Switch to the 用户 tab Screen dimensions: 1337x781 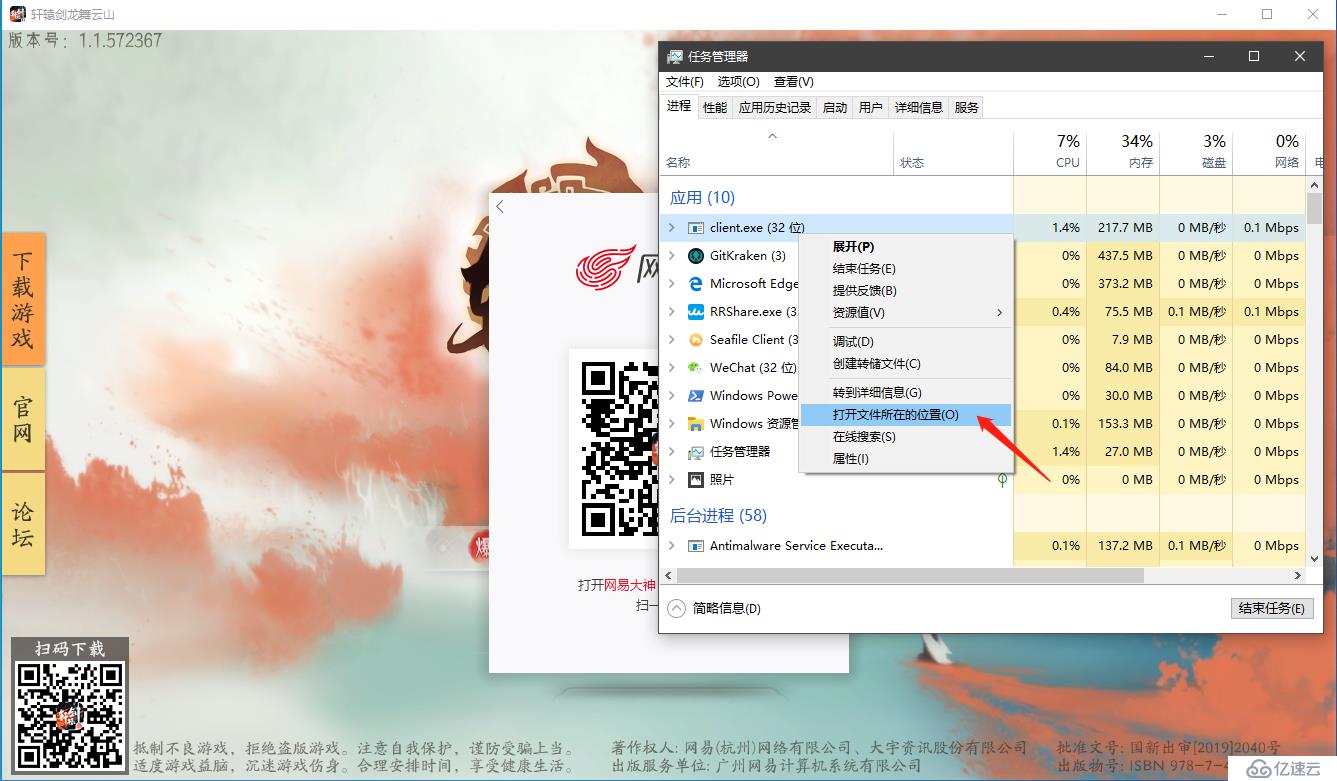[871, 107]
